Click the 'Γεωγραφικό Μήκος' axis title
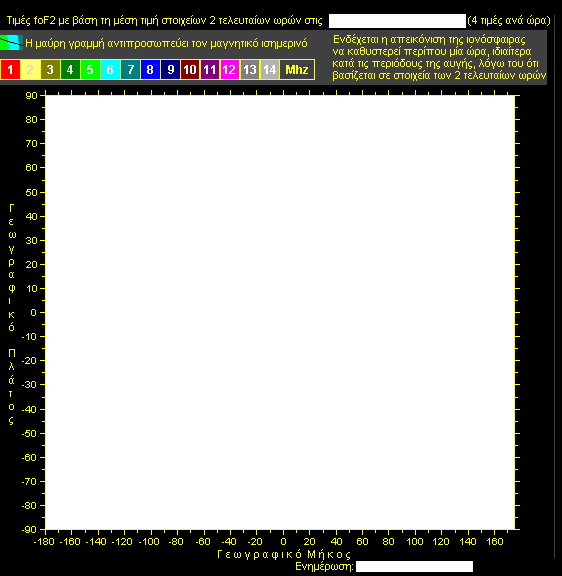Viewport: 562px width, 576px height. [284, 554]
